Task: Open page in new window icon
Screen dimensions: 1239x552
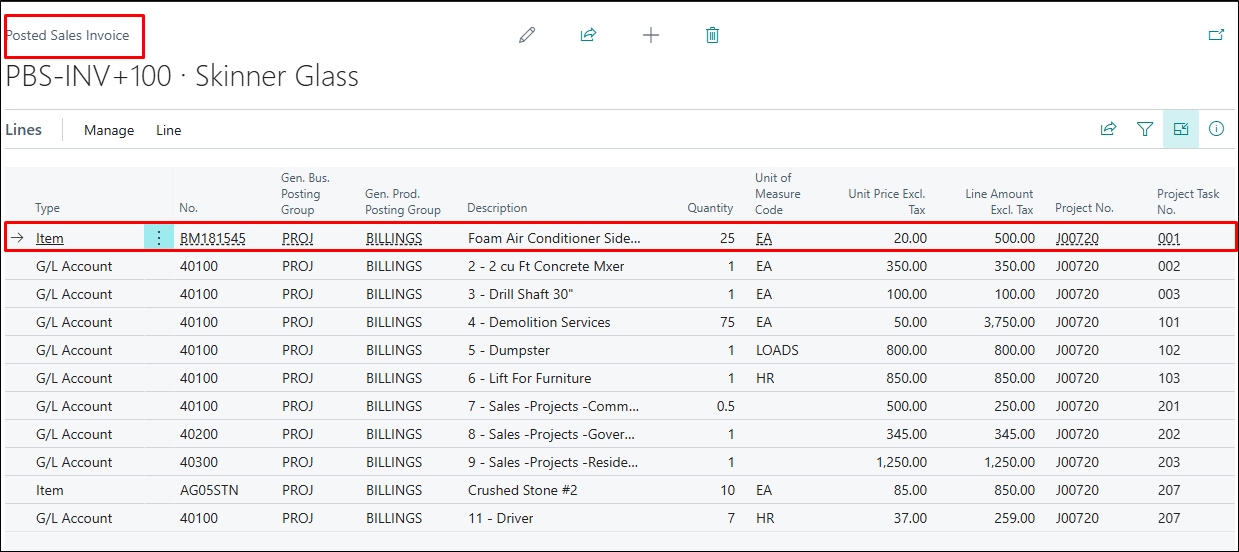Action: tap(1216, 35)
